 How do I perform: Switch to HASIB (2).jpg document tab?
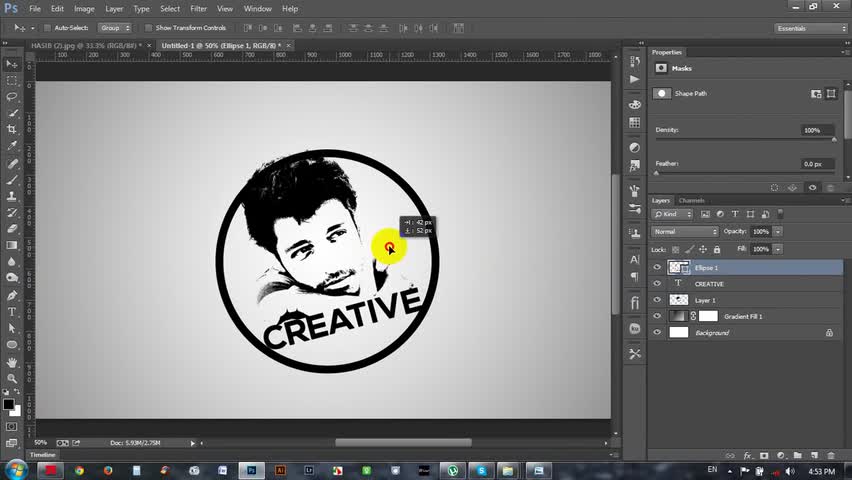pyautogui.click(x=84, y=45)
